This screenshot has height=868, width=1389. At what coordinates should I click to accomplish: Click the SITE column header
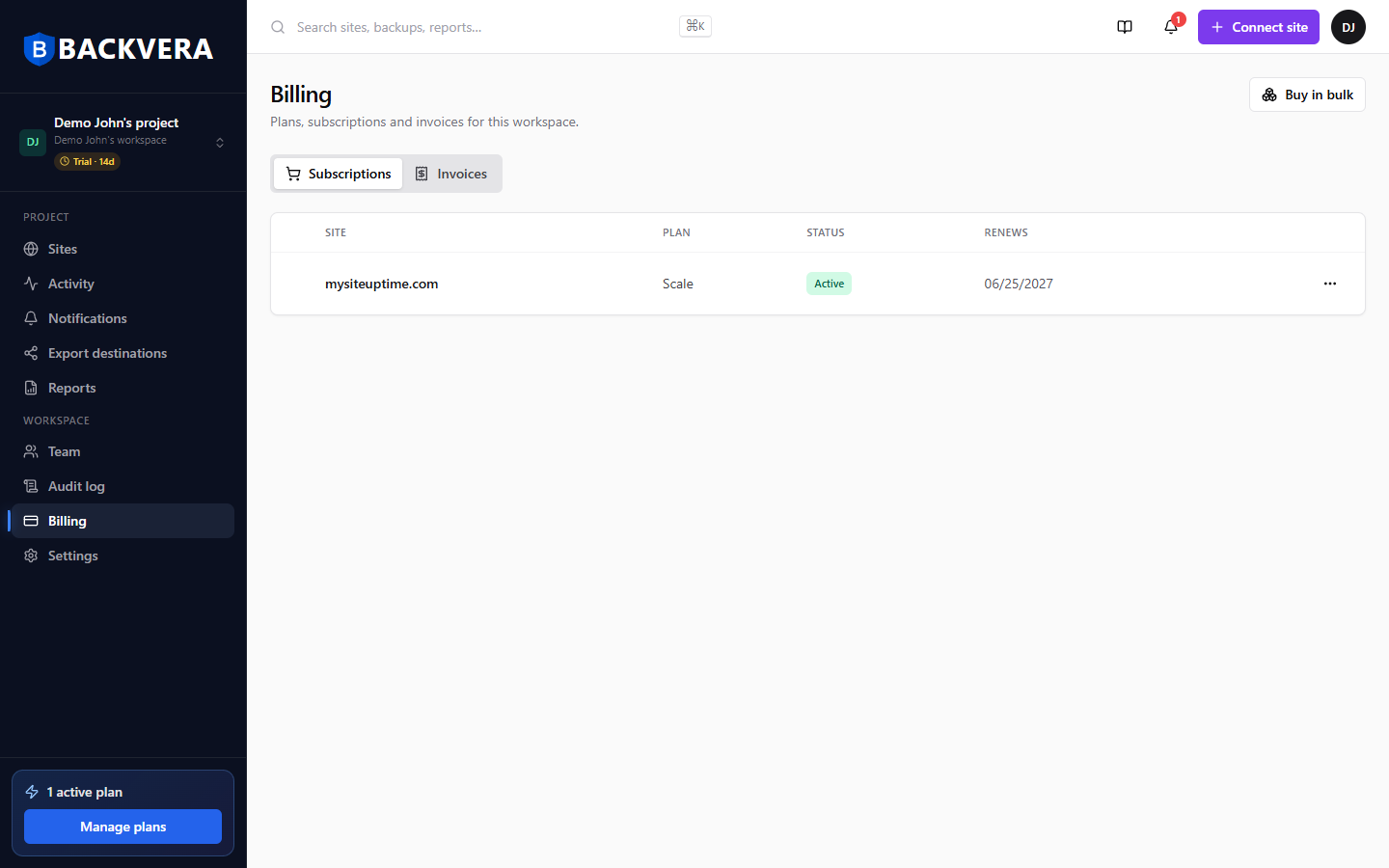tap(336, 232)
